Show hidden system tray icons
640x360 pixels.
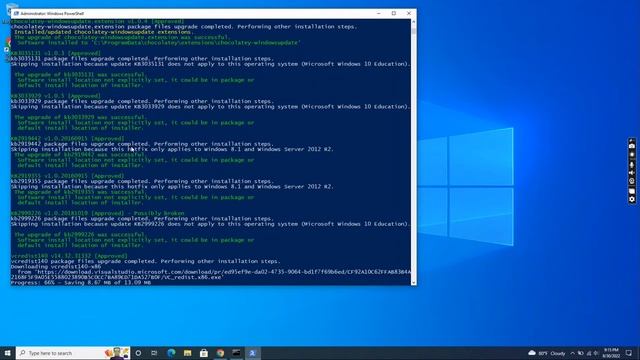click(572, 353)
